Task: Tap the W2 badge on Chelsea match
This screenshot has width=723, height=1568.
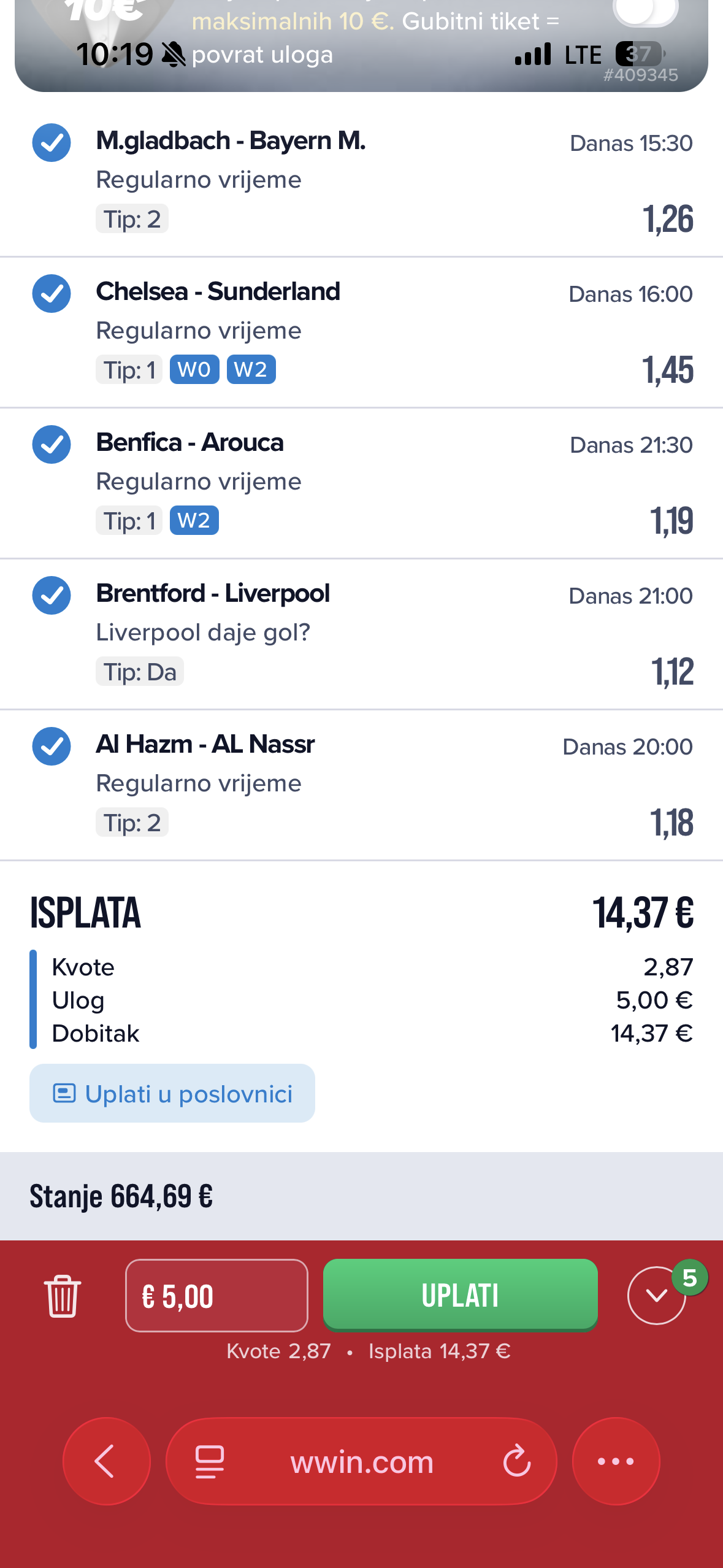Action: (x=251, y=370)
